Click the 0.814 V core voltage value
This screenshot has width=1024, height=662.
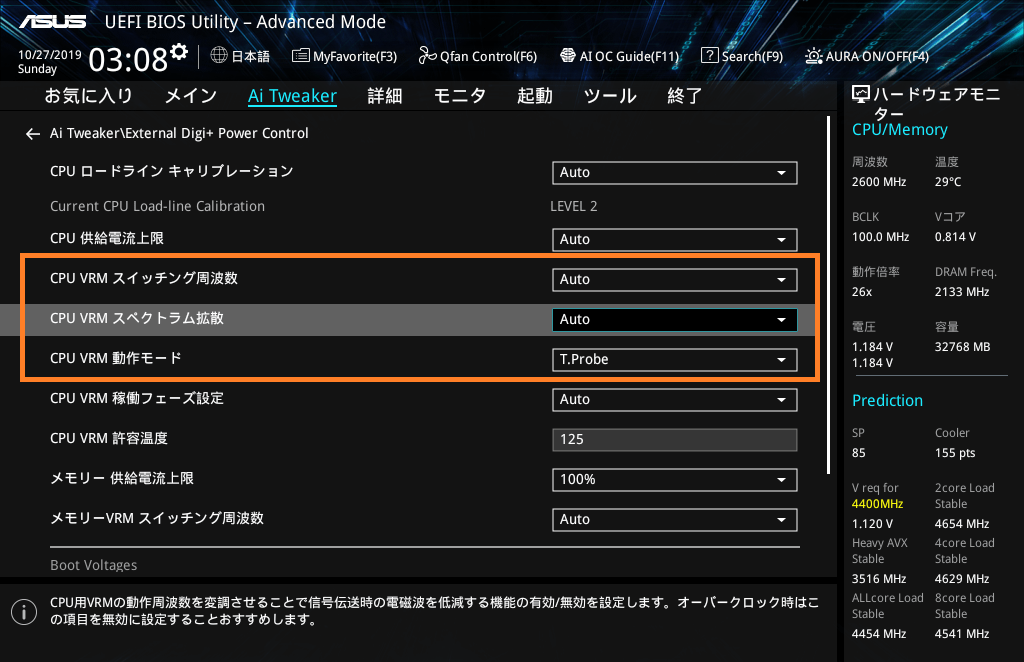(x=955, y=237)
